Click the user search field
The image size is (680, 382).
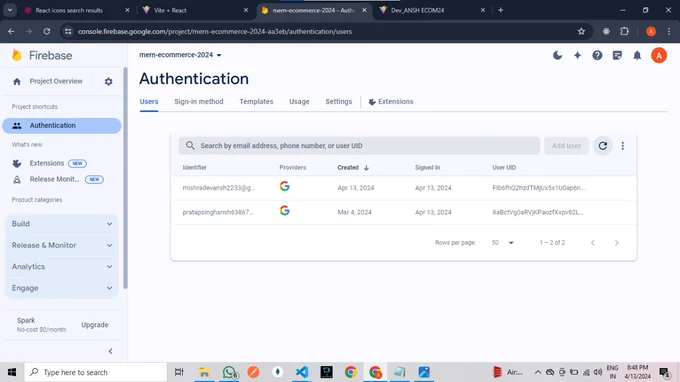[x=359, y=146]
